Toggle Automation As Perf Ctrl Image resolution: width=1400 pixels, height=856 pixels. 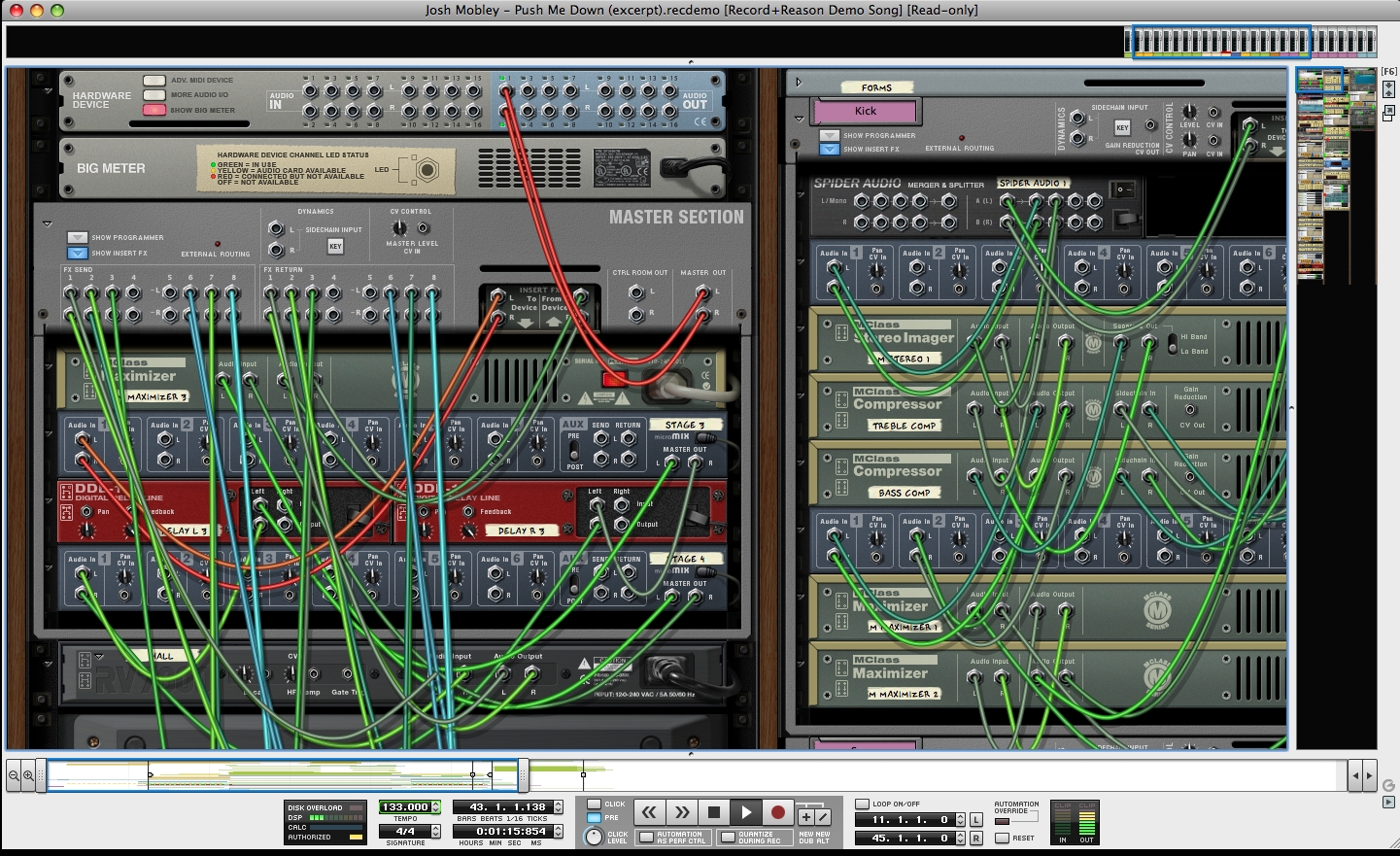click(647, 838)
